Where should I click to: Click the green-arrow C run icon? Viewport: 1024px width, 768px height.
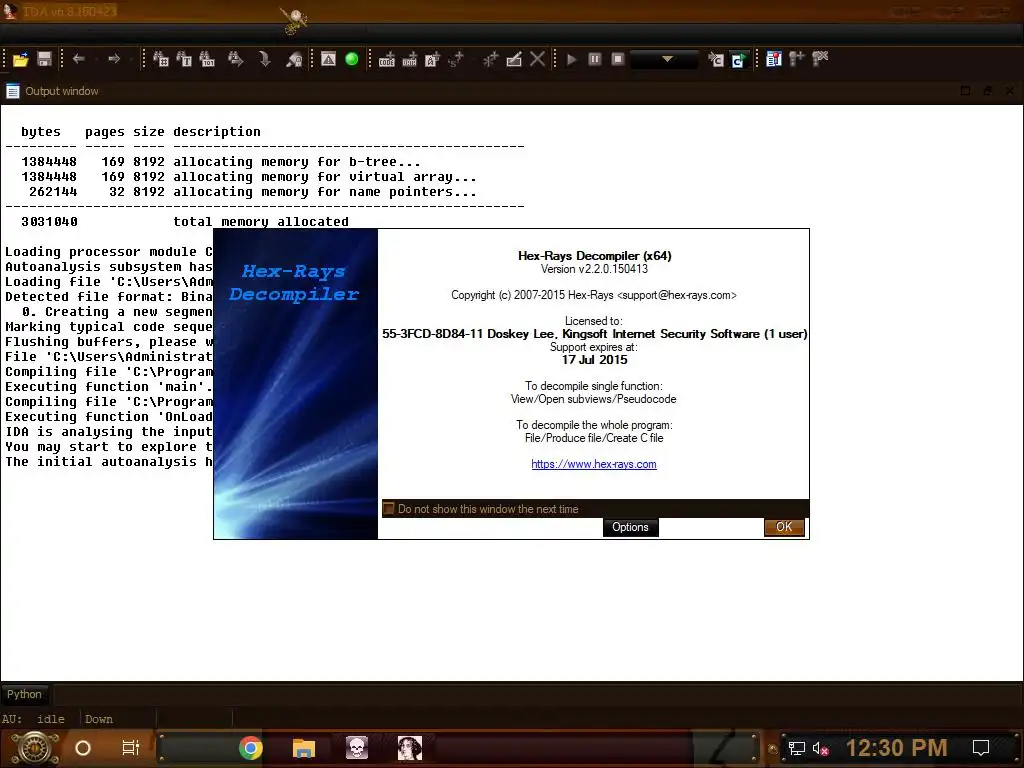click(738, 60)
